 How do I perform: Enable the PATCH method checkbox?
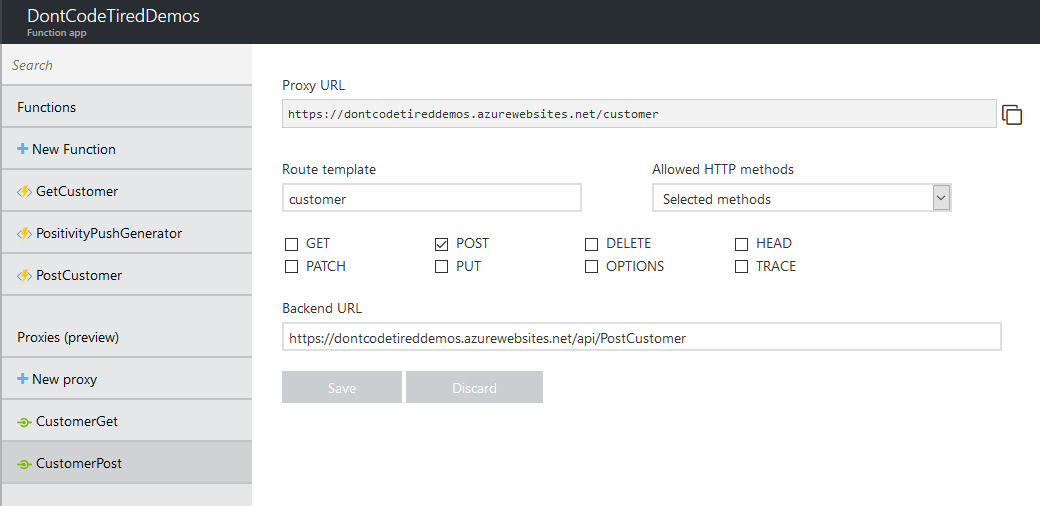pyautogui.click(x=291, y=267)
